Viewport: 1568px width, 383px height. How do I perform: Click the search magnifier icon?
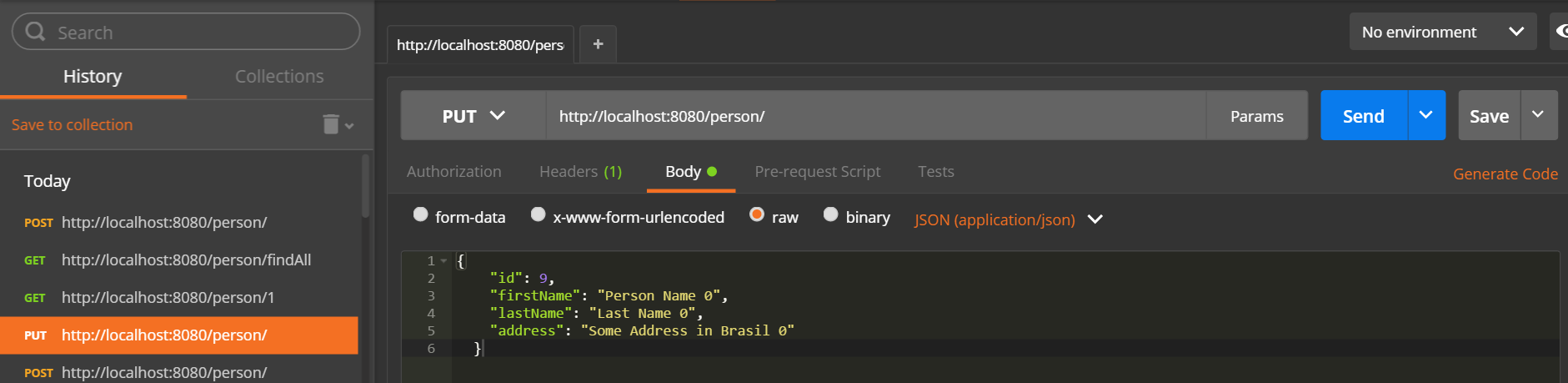pyautogui.click(x=35, y=32)
